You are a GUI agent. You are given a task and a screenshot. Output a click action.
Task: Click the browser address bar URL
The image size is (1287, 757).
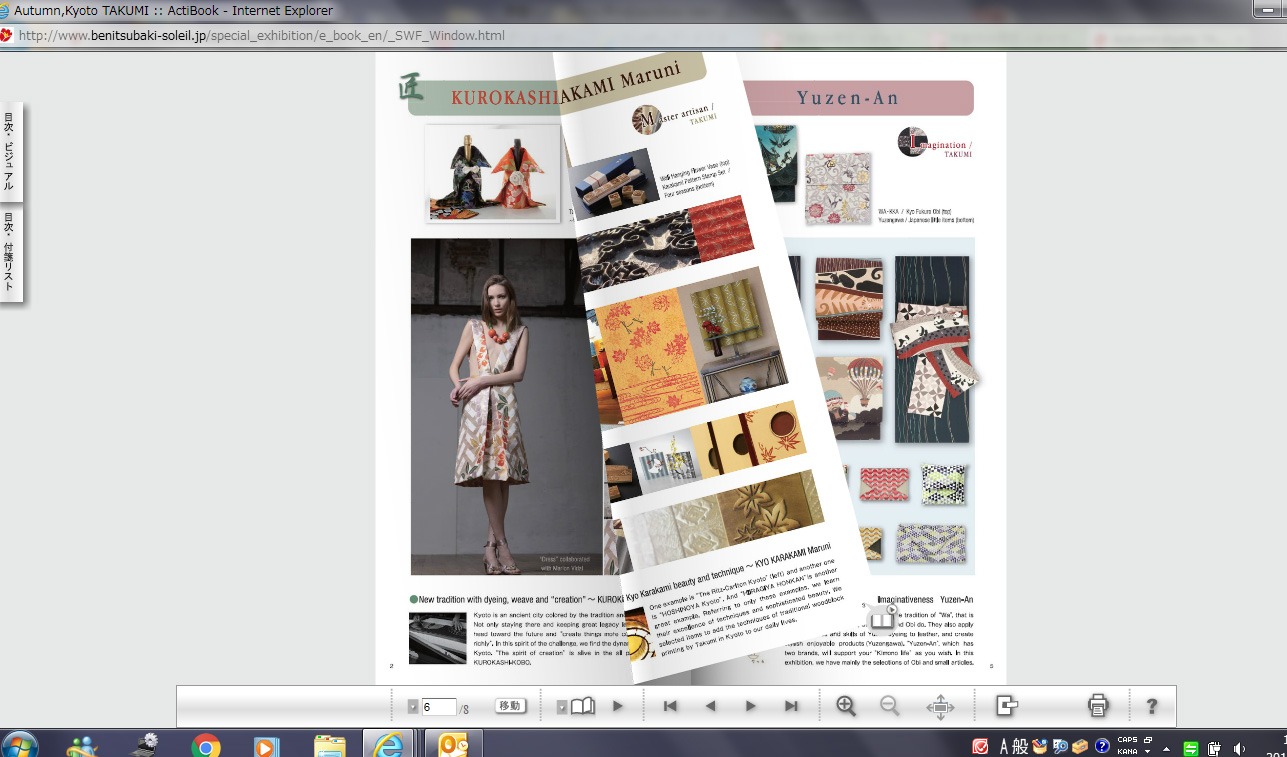[262, 35]
